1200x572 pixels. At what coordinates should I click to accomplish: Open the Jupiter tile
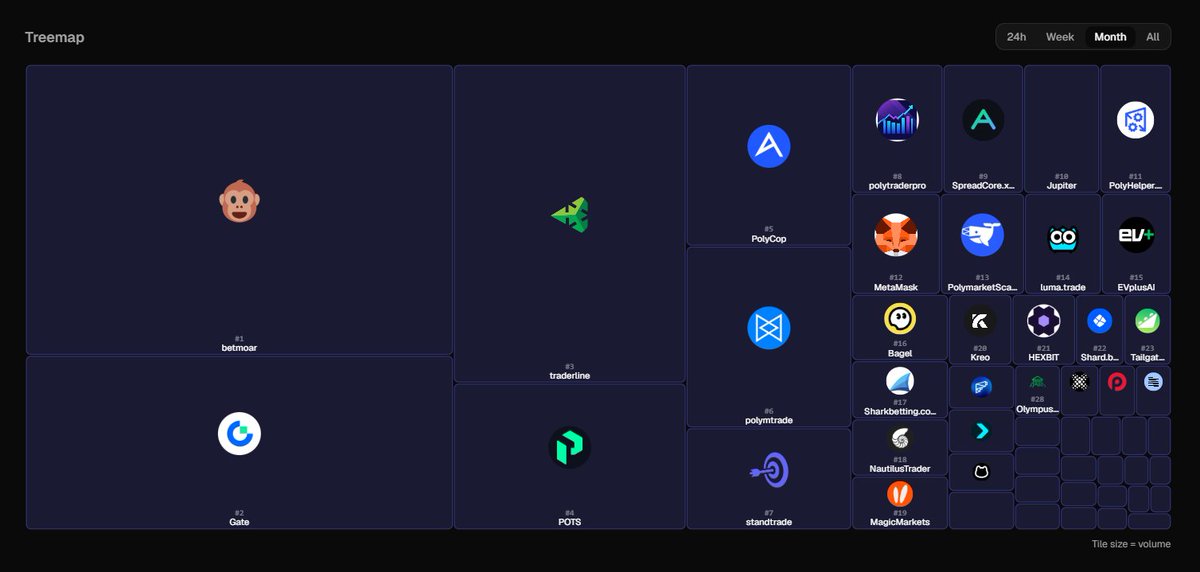coord(1061,129)
